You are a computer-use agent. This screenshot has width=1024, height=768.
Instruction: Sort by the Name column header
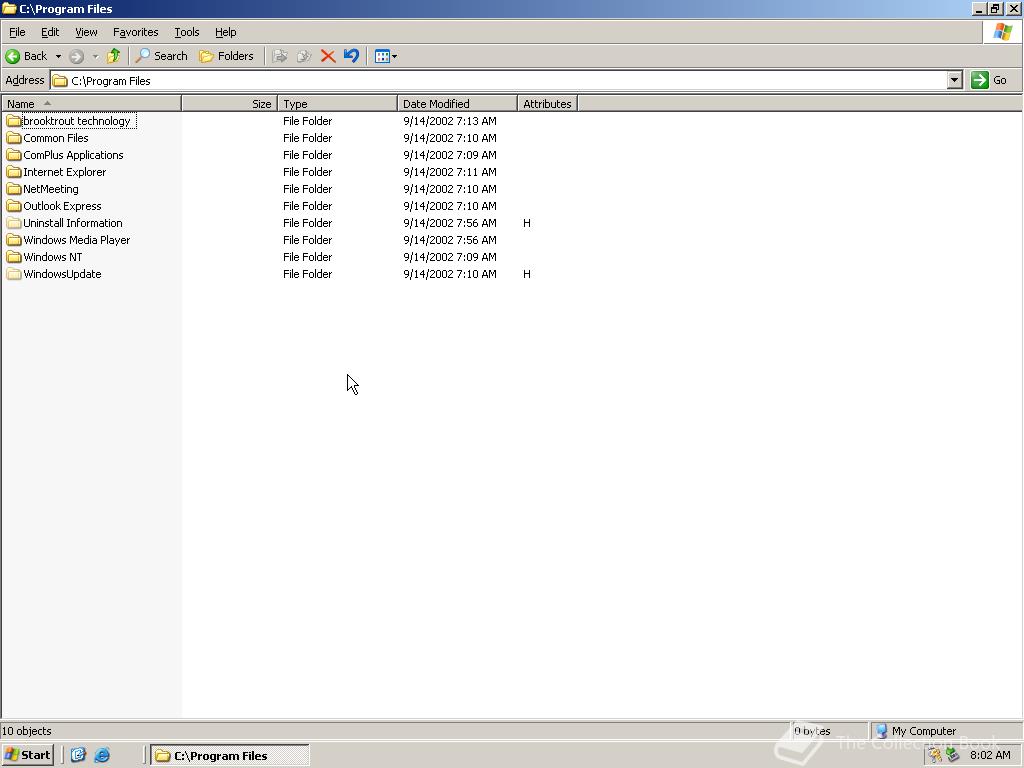click(x=91, y=104)
